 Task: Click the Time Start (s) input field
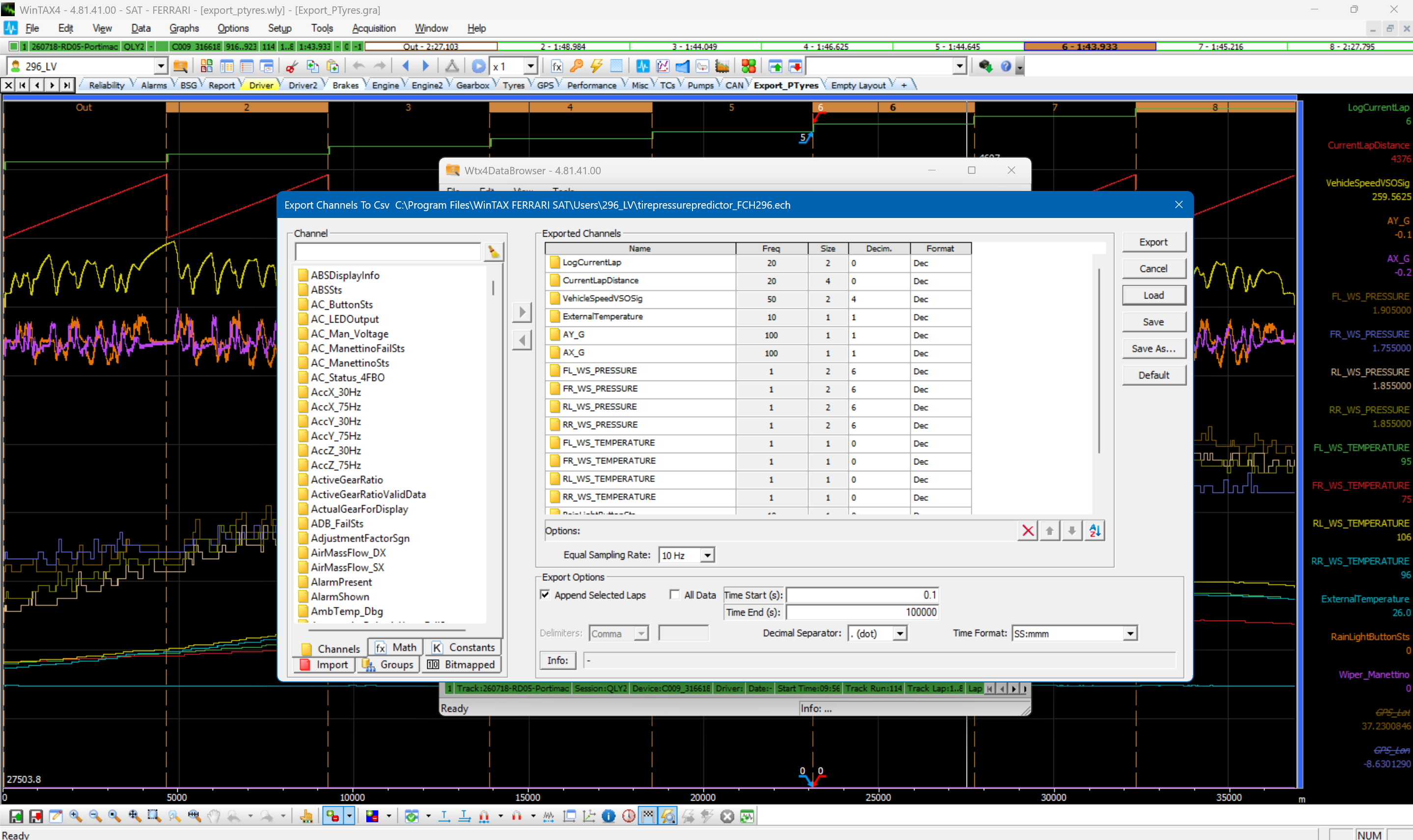coord(862,595)
